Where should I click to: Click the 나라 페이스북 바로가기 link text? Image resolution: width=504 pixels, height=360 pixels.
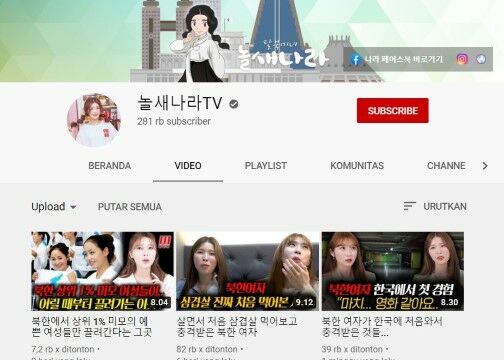pos(404,60)
